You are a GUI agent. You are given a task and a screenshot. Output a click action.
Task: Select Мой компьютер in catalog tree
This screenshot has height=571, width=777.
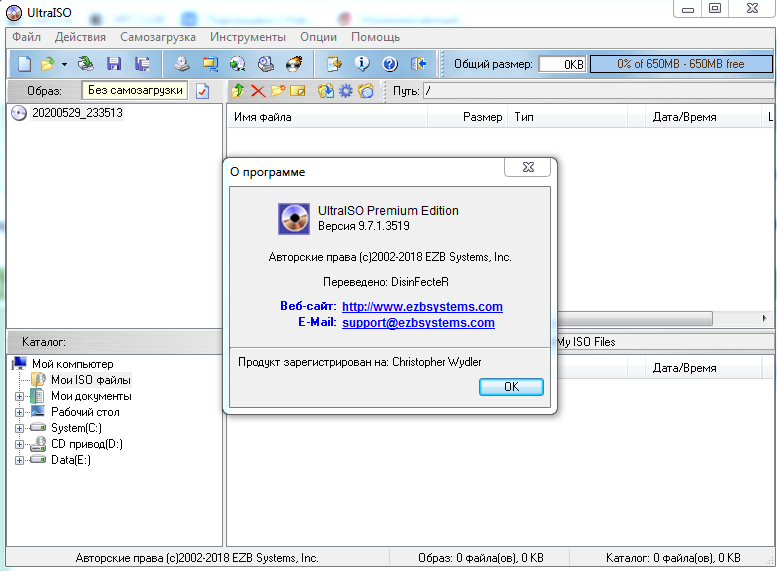72,364
